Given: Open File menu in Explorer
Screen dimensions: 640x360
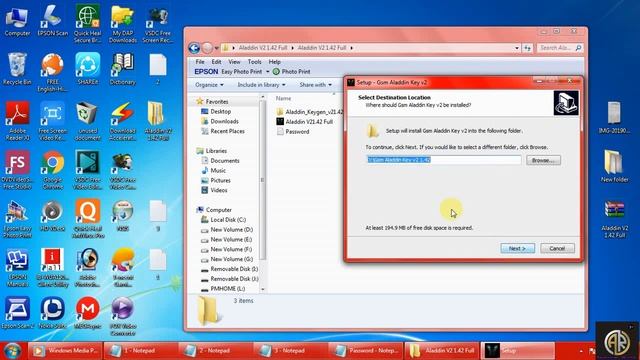Looking at the screenshot, I should pos(200,62).
